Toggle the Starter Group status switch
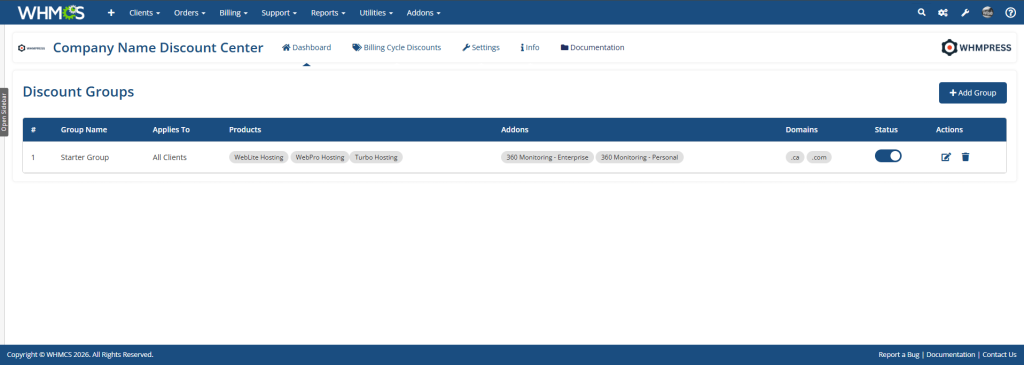The image size is (1024, 365). coord(888,156)
